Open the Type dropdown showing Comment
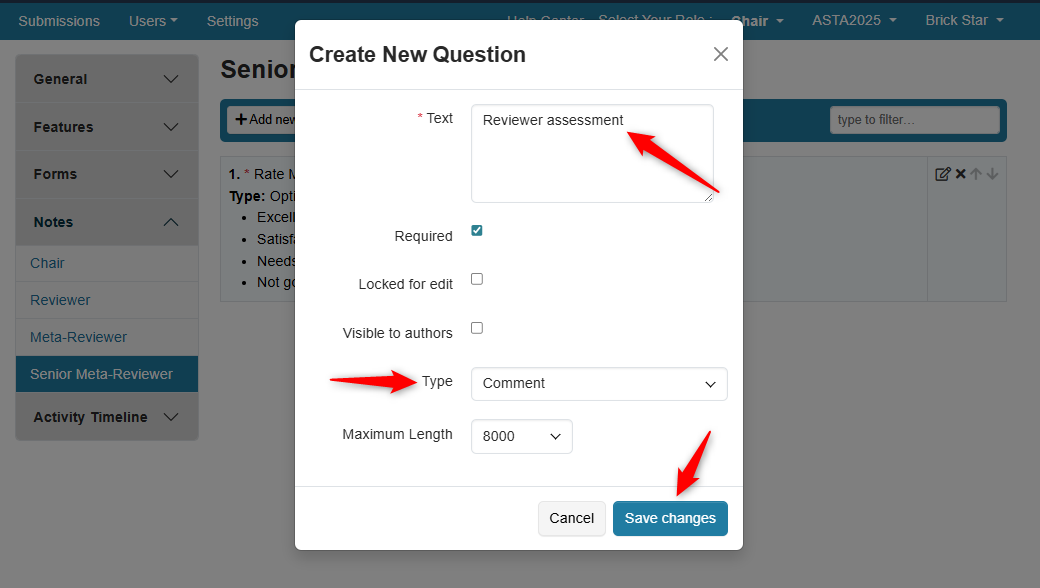The image size is (1040, 588). click(x=599, y=384)
